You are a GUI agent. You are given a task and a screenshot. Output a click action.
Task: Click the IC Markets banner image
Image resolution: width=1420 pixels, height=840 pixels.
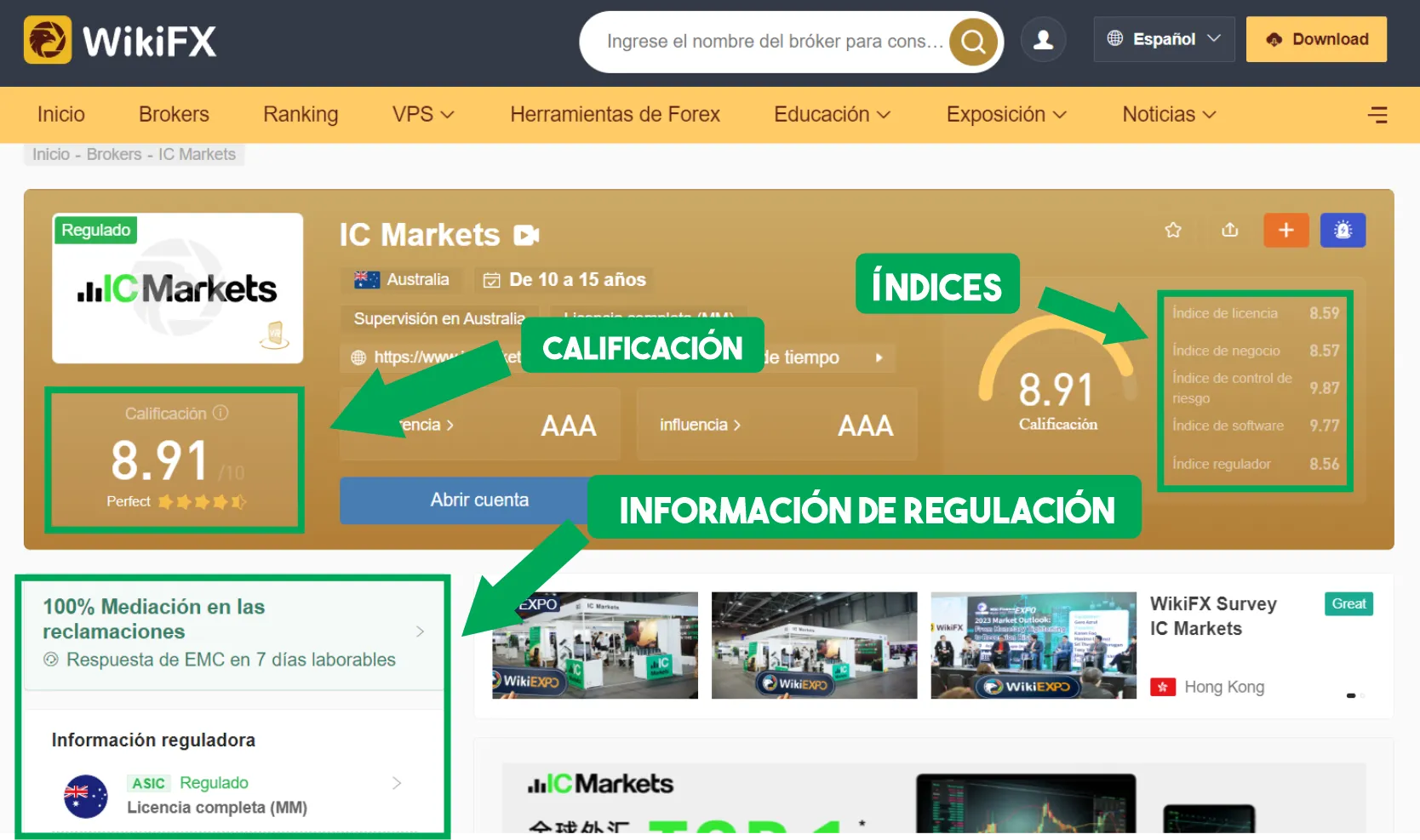point(934,798)
